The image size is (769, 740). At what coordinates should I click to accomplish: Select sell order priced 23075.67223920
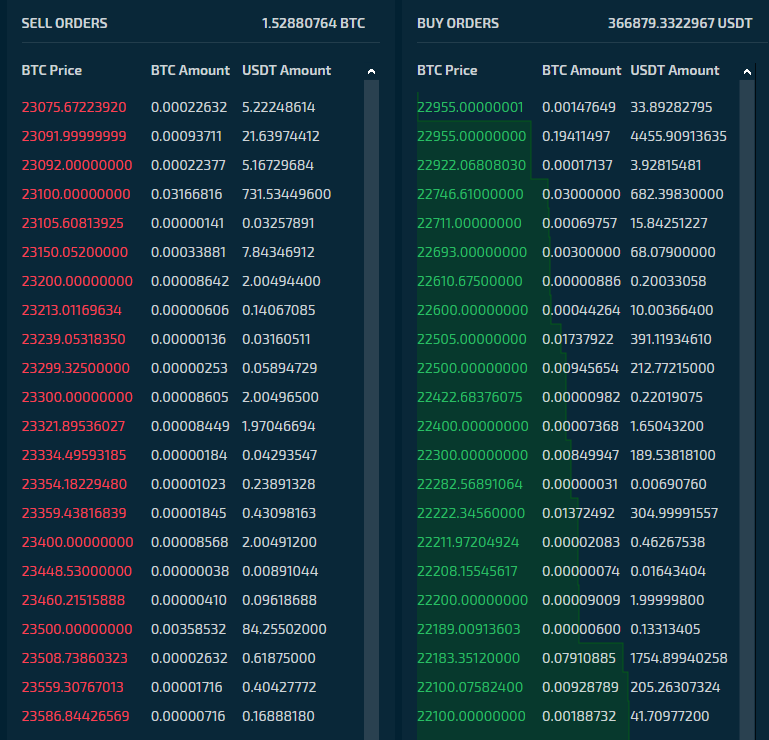tap(193, 107)
